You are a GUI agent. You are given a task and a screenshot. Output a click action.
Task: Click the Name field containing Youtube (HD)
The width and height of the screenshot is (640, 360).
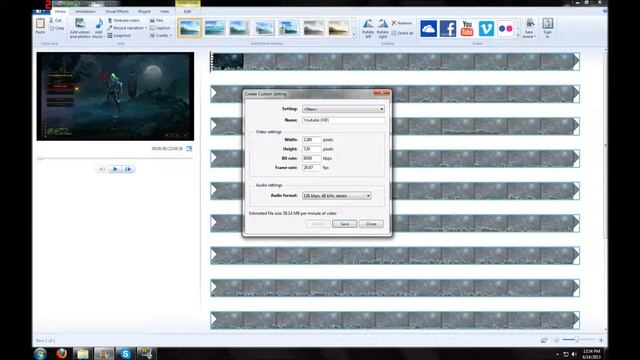343,120
